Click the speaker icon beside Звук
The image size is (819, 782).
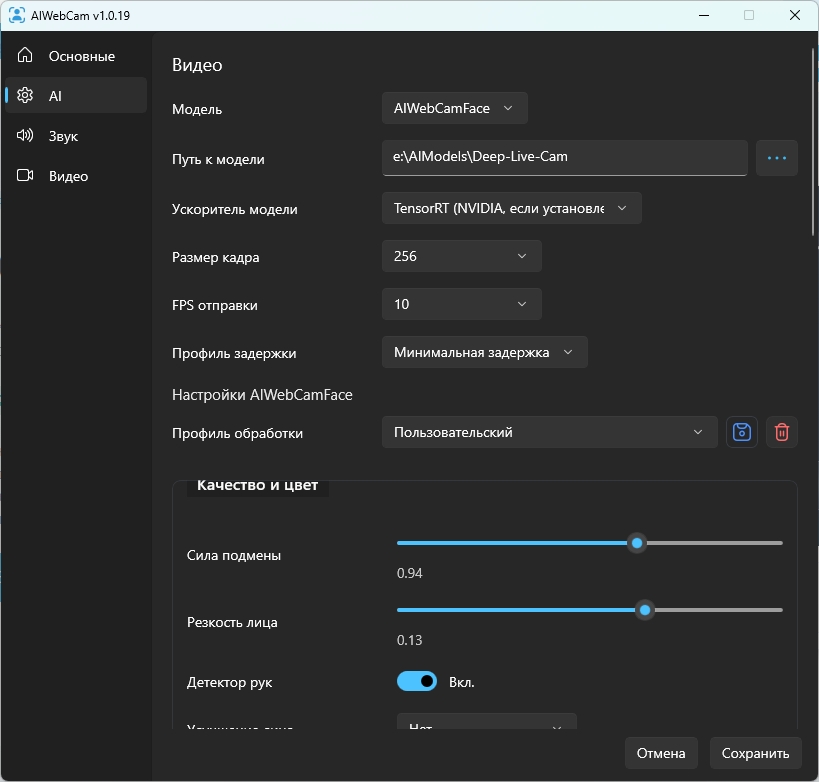[x=25, y=135]
